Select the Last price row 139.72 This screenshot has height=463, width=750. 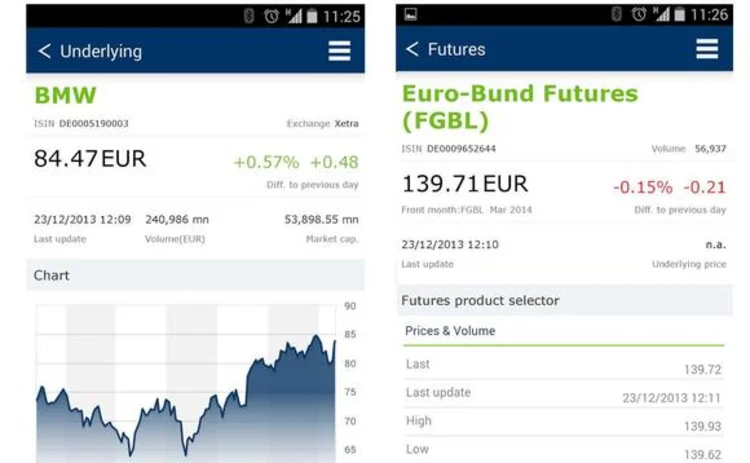click(564, 365)
